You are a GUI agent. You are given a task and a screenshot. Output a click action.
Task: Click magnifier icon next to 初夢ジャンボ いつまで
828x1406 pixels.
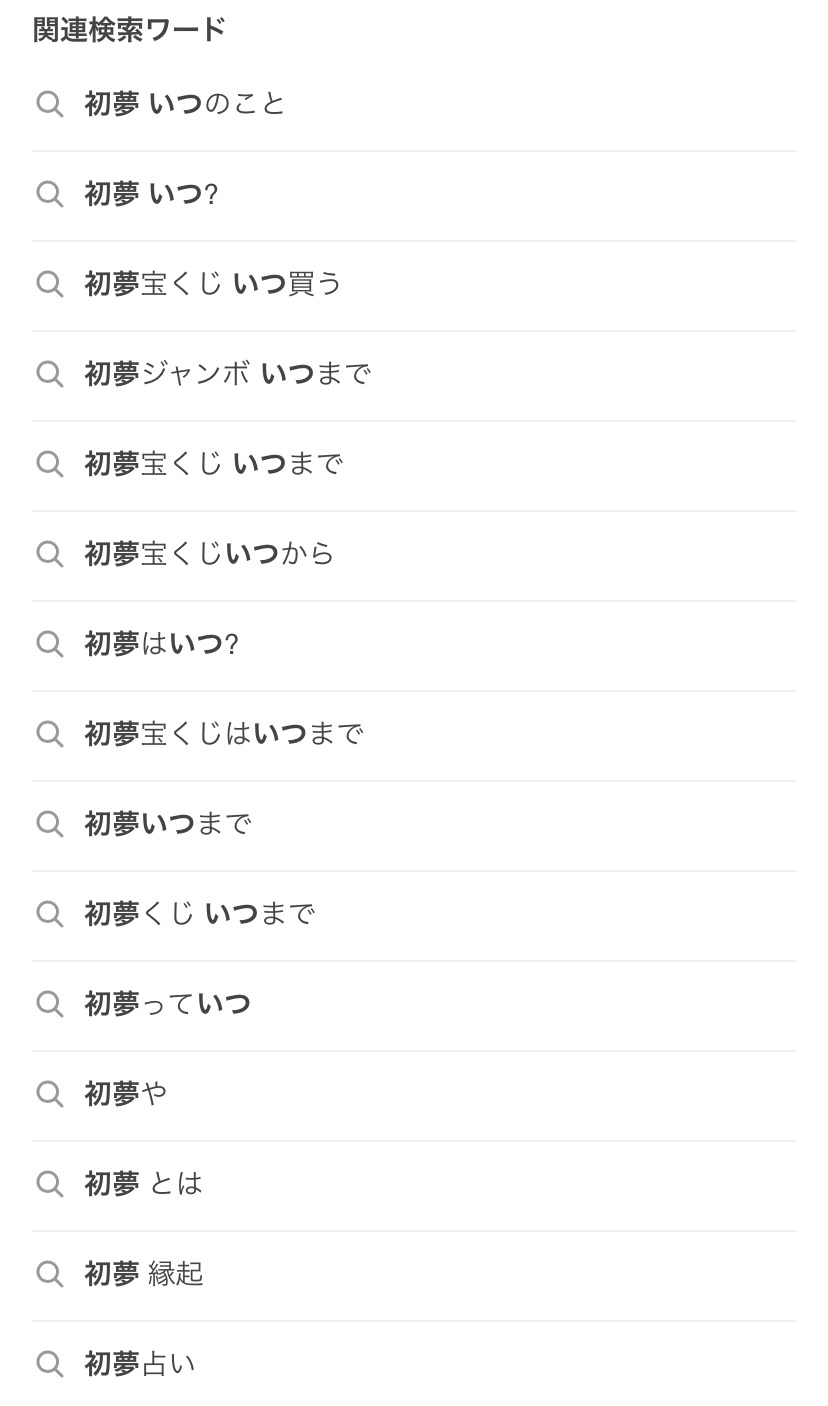pos(50,374)
